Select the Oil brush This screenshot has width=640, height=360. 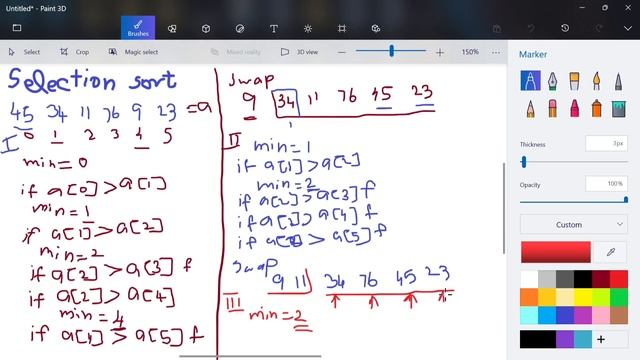pos(574,80)
